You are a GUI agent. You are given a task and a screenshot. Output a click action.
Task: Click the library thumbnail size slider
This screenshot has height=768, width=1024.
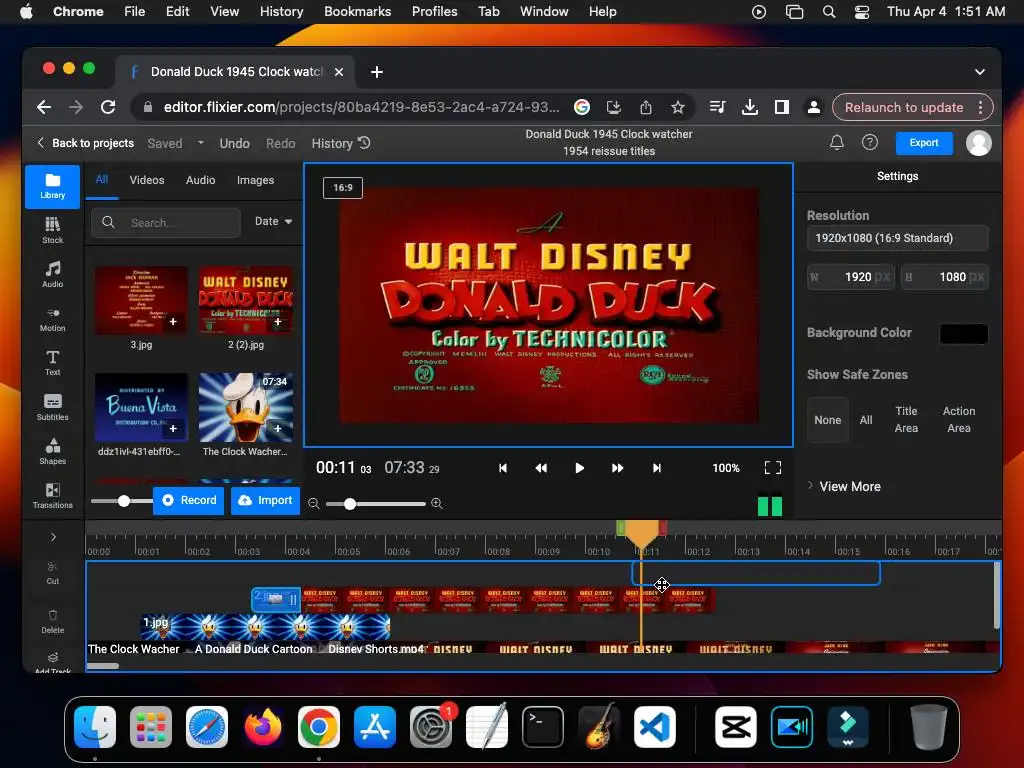123,501
